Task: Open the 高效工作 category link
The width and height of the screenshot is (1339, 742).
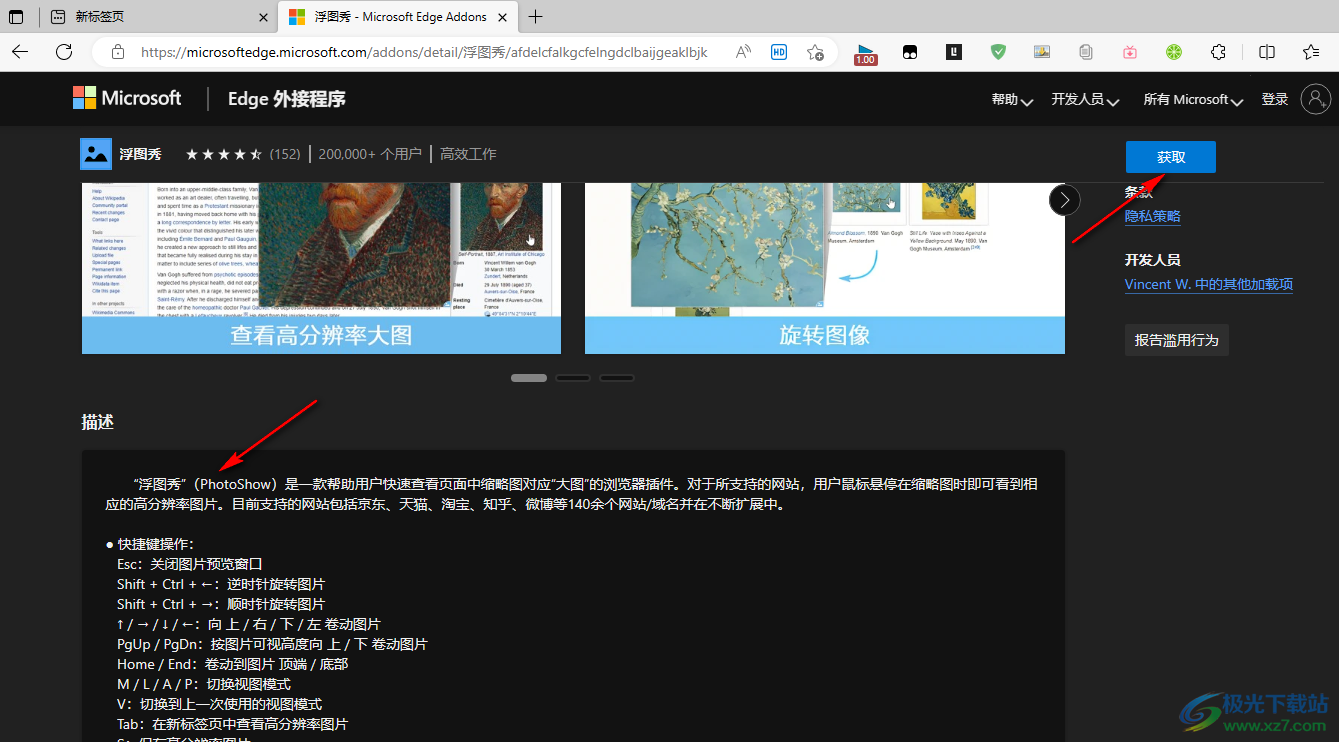Action: click(468, 154)
